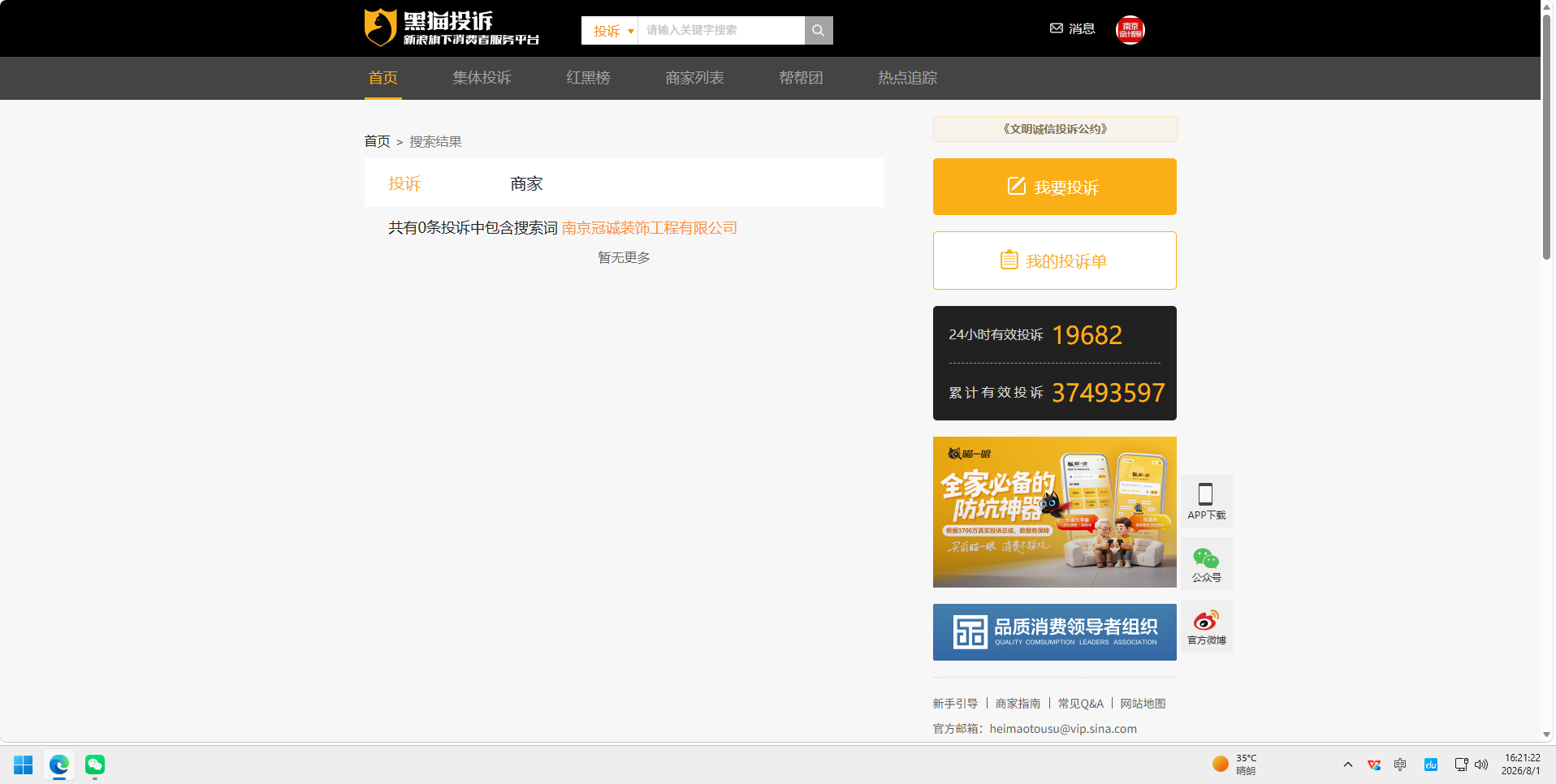This screenshot has width=1556, height=784.
Task: Open 我的投诉单 button
Action: point(1054,261)
